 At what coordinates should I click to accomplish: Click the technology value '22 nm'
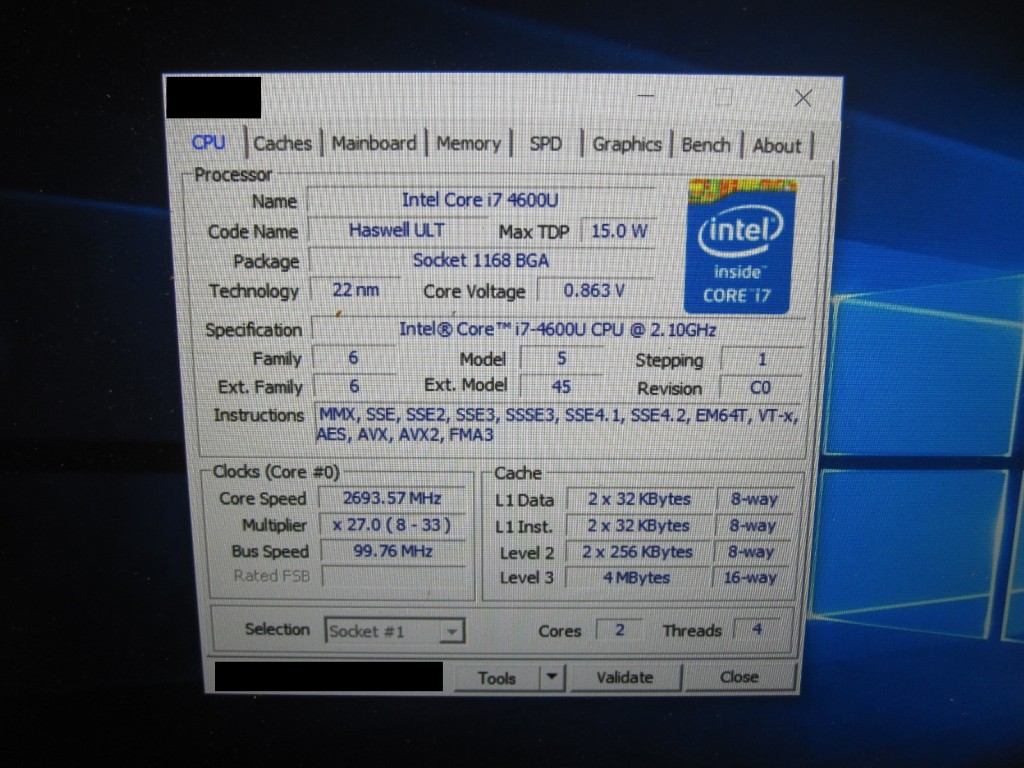[x=355, y=290]
